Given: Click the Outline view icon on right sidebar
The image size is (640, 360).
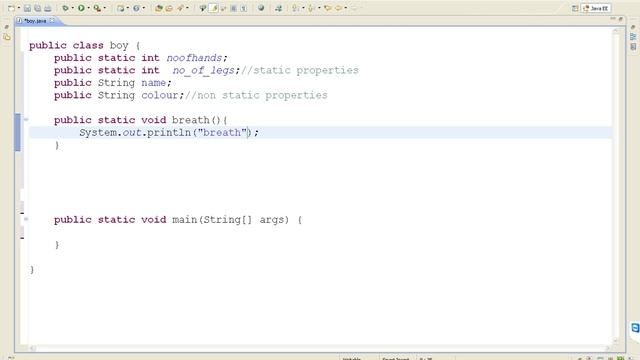Looking at the screenshot, I should pyautogui.click(x=633, y=37).
